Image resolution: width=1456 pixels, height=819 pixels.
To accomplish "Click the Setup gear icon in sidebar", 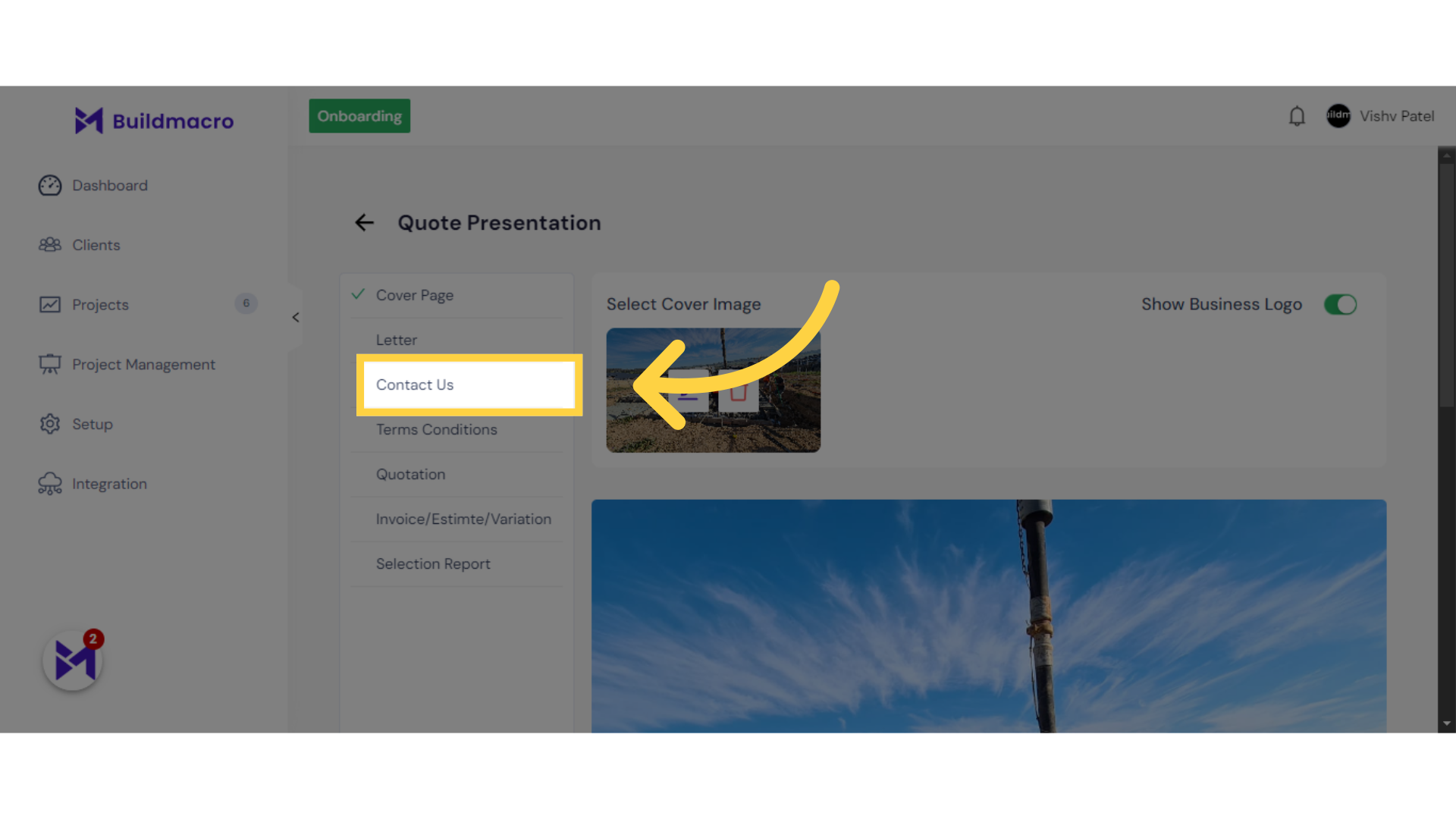I will pyautogui.click(x=49, y=423).
